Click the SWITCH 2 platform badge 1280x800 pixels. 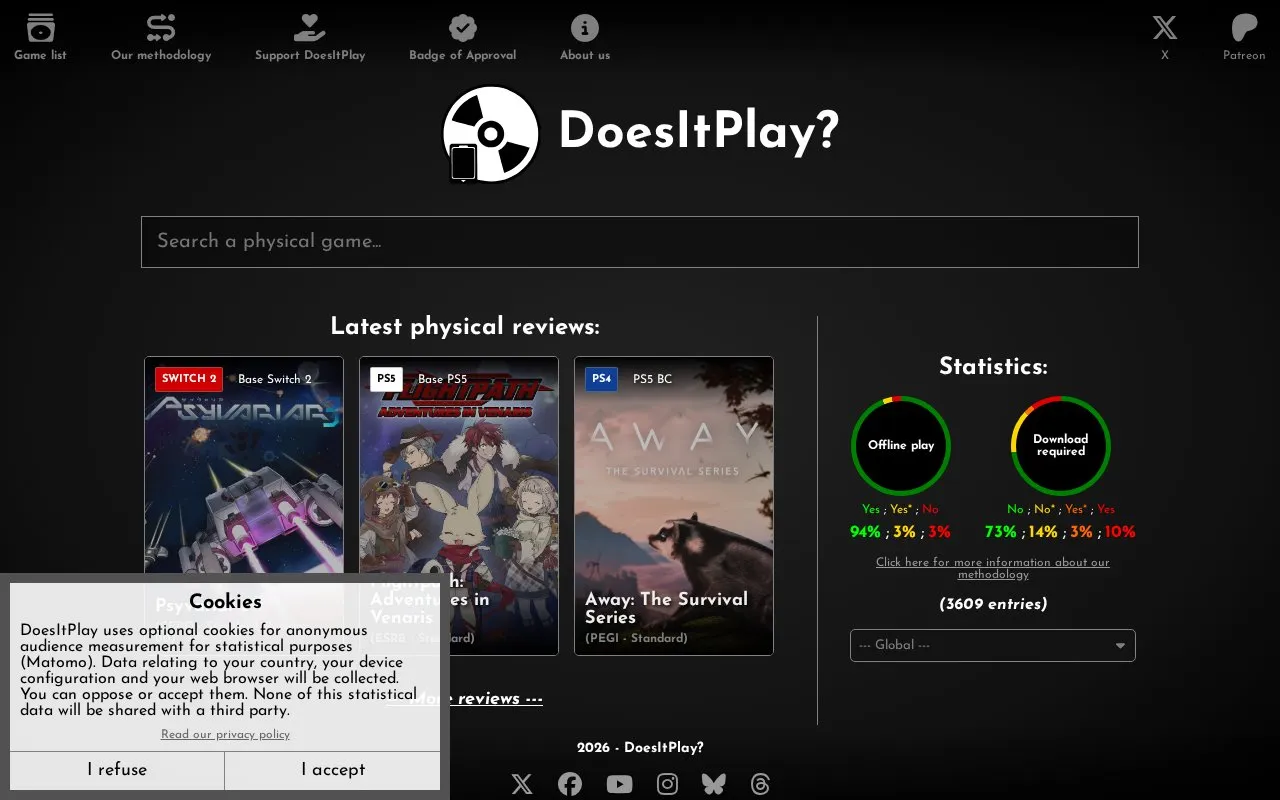click(189, 379)
